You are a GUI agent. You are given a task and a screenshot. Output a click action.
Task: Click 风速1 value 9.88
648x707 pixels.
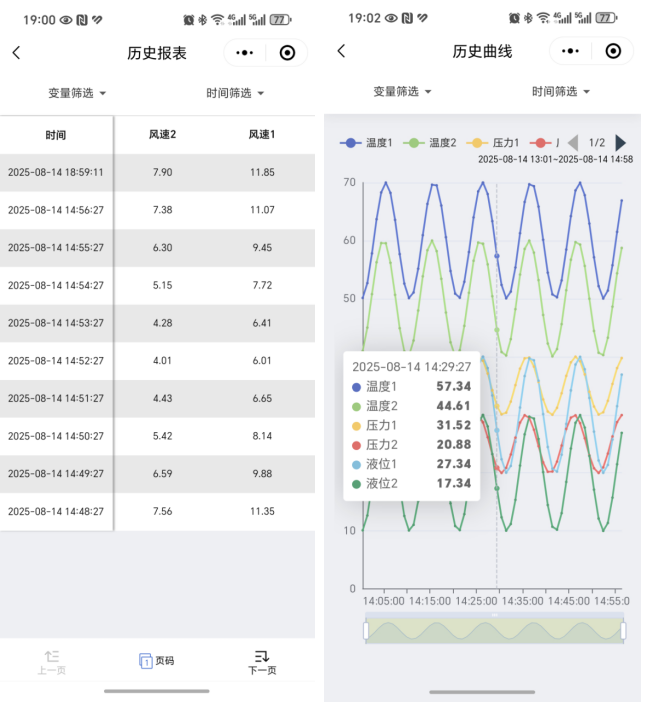click(262, 473)
